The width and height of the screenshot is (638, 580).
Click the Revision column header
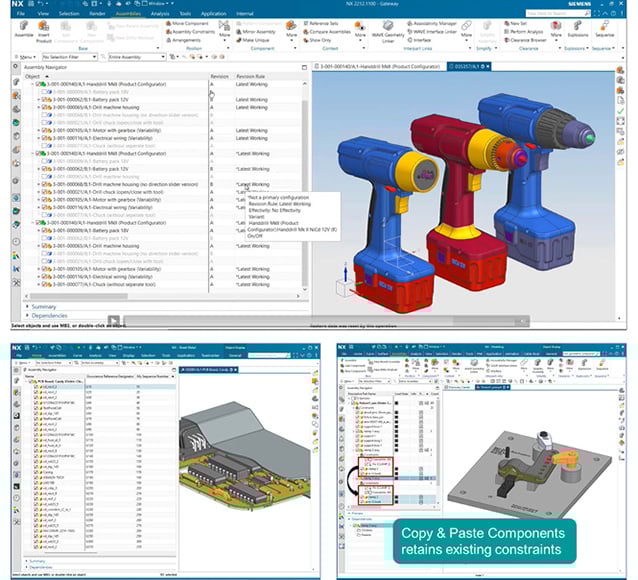pos(220,77)
